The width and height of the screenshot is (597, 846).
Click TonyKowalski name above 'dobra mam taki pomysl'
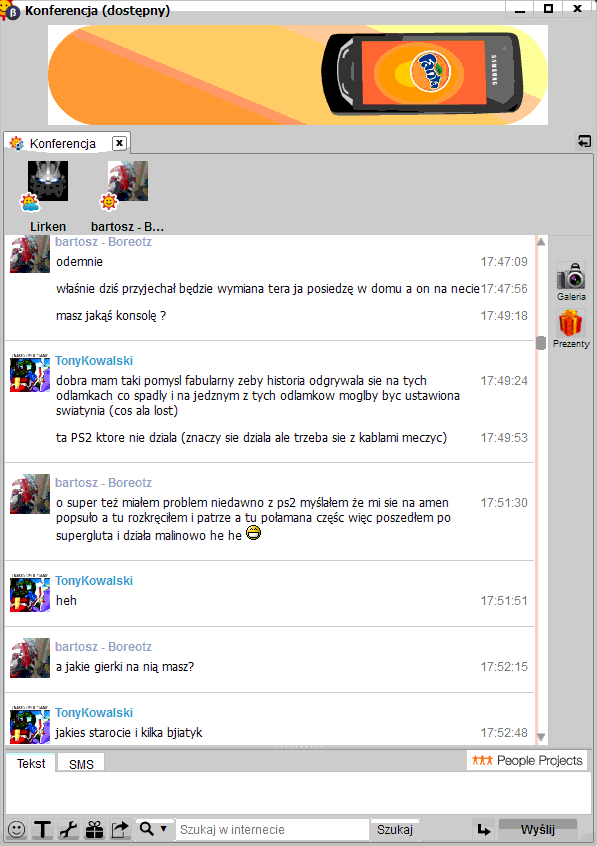tap(94, 360)
